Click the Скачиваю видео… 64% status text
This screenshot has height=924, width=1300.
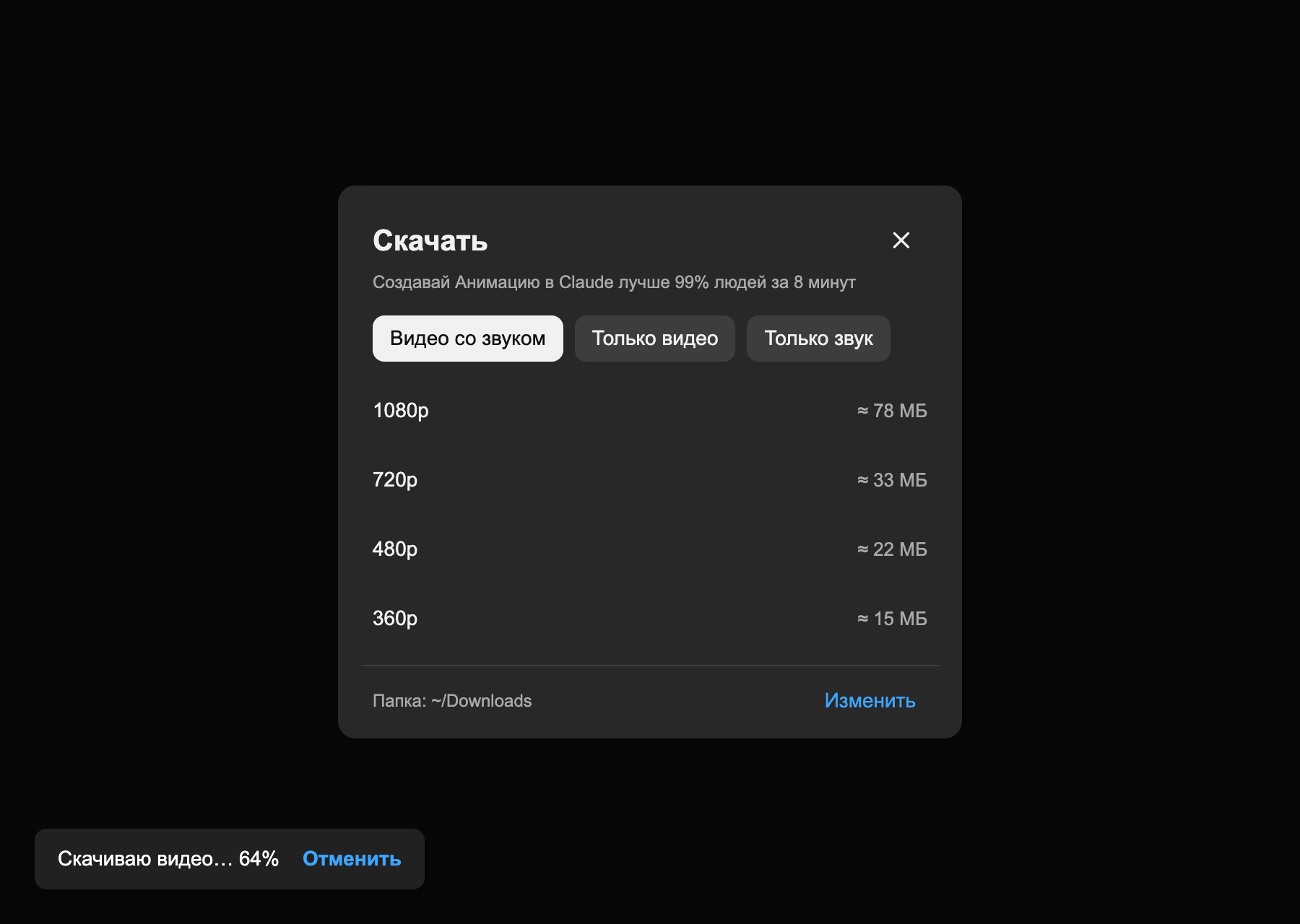[x=168, y=859]
